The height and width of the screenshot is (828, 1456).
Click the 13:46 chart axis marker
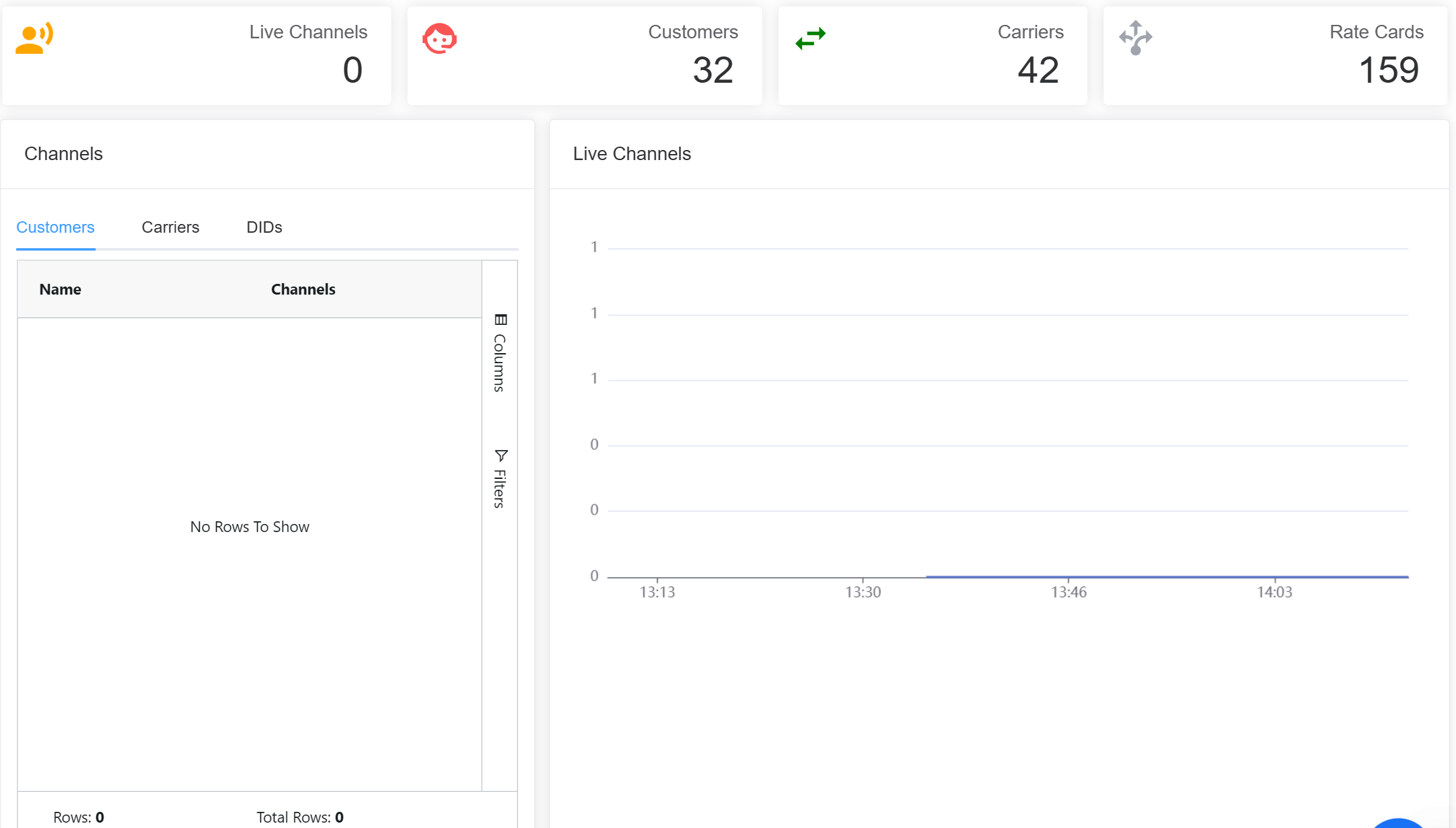(x=1068, y=592)
